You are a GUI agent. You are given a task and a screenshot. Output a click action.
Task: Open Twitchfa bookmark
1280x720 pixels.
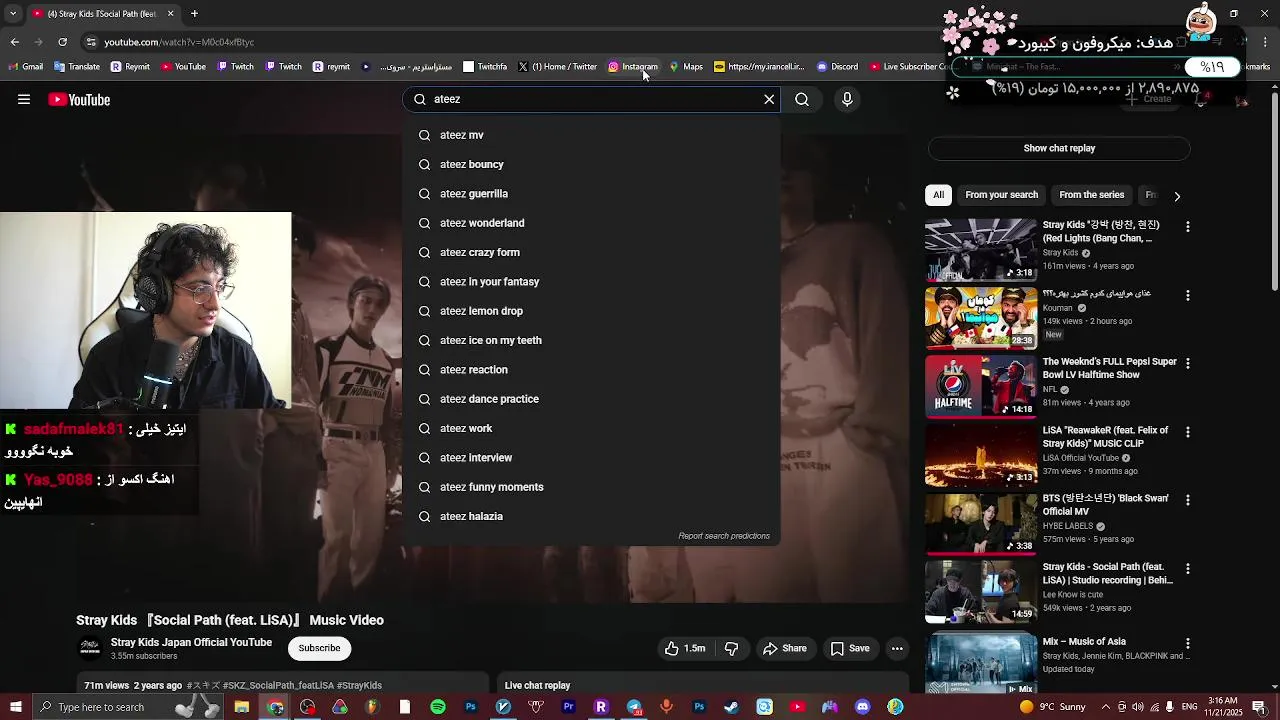pos(485,67)
